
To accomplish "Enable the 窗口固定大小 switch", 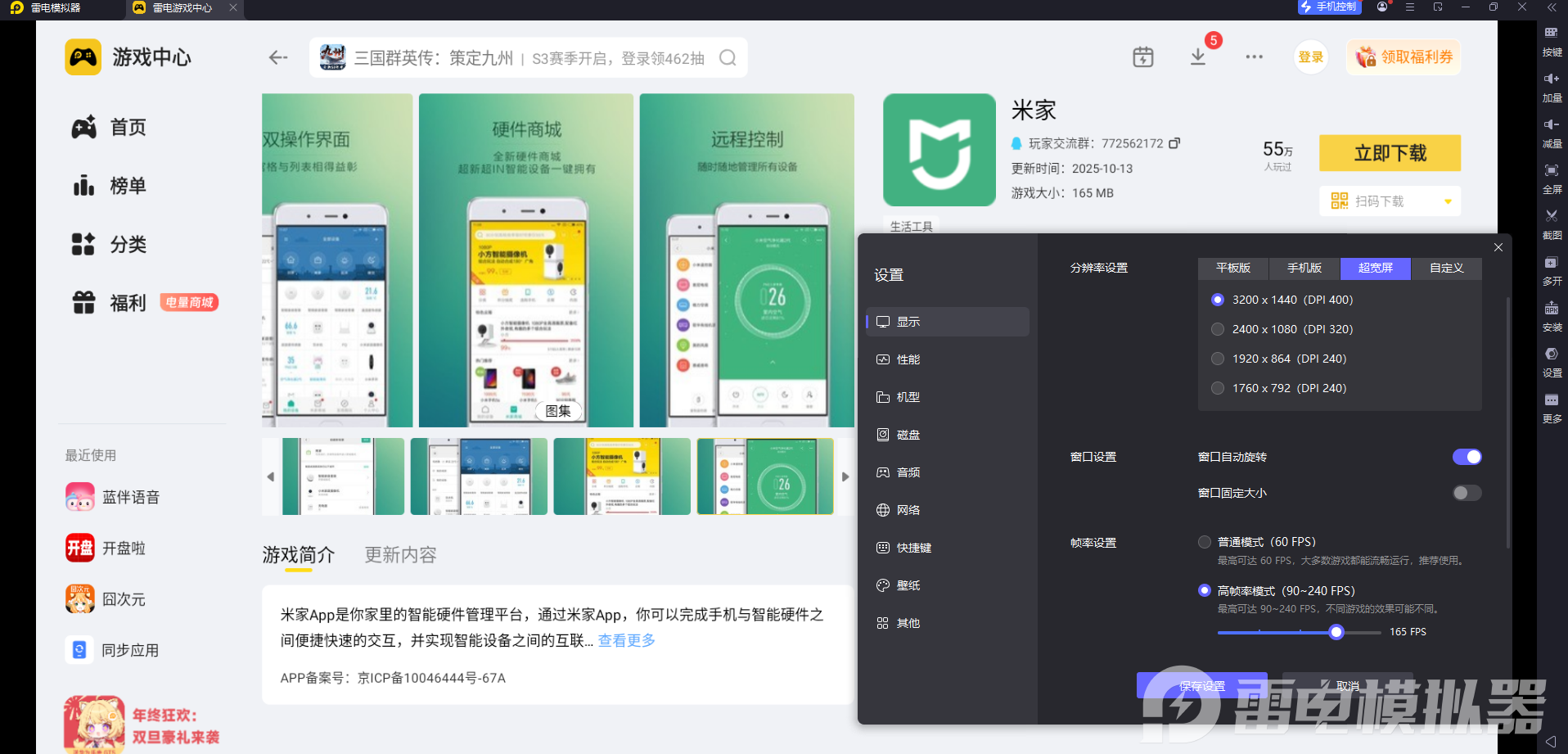I will click(1467, 493).
